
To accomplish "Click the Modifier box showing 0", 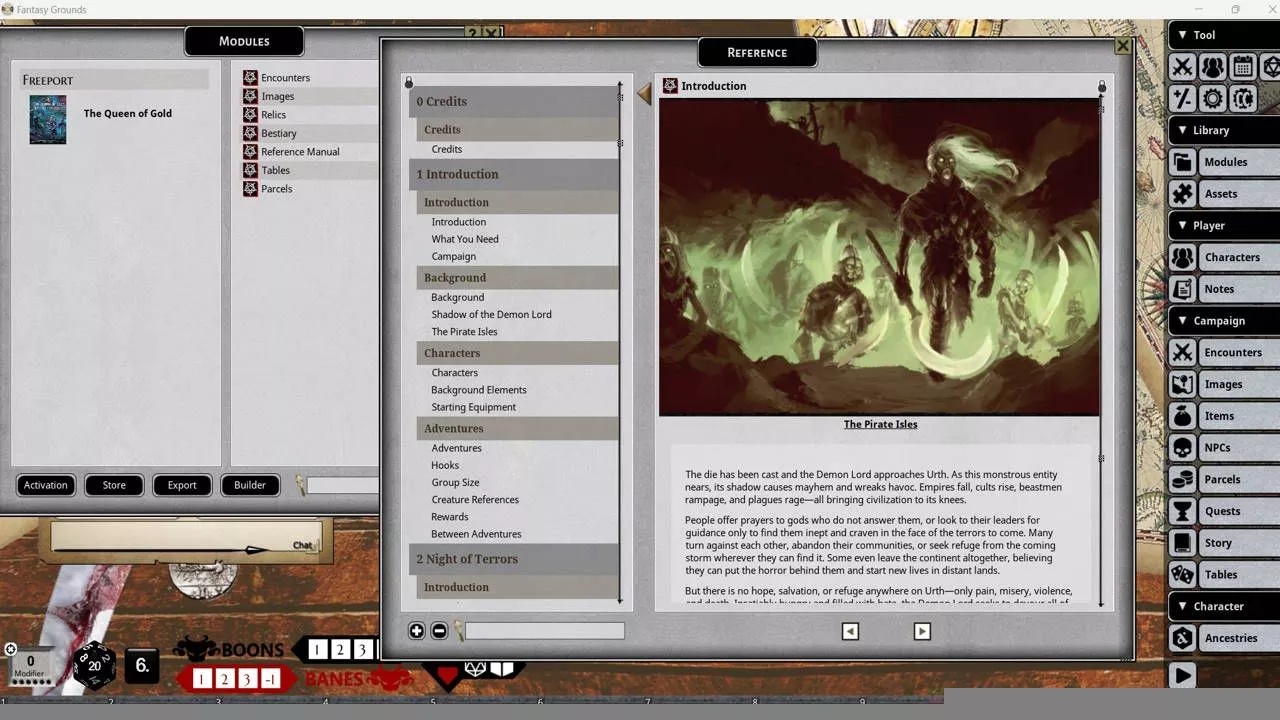I will (30, 667).
